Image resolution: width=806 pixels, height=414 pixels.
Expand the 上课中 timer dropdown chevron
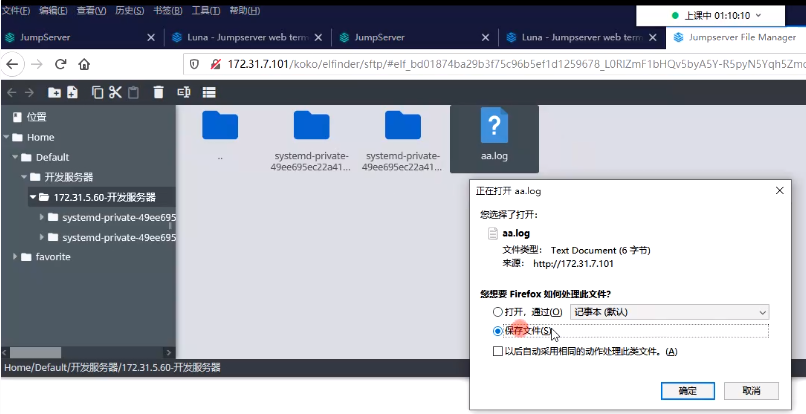click(759, 16)
